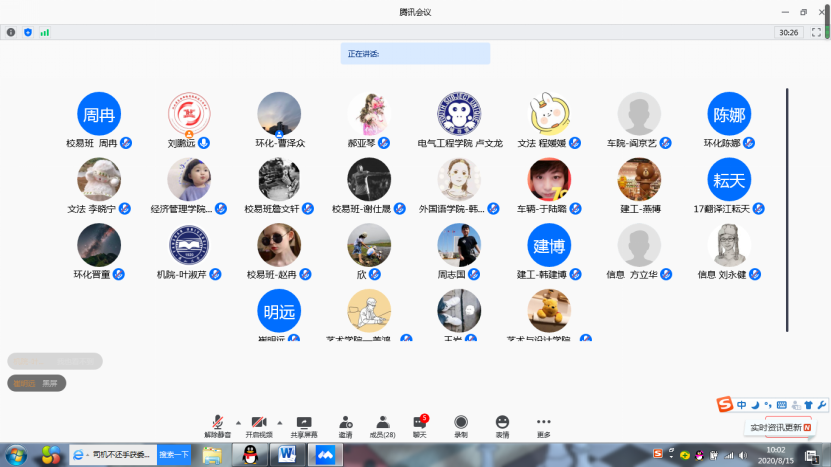Turn on camera with 开启视频
831x467 pixels.
(259, 426)
